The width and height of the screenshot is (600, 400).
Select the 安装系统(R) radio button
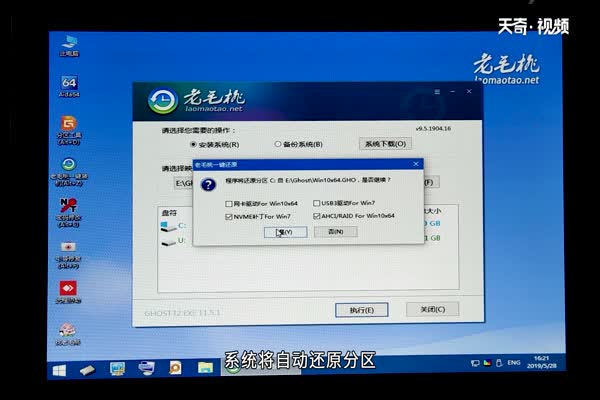pos(193,145)
